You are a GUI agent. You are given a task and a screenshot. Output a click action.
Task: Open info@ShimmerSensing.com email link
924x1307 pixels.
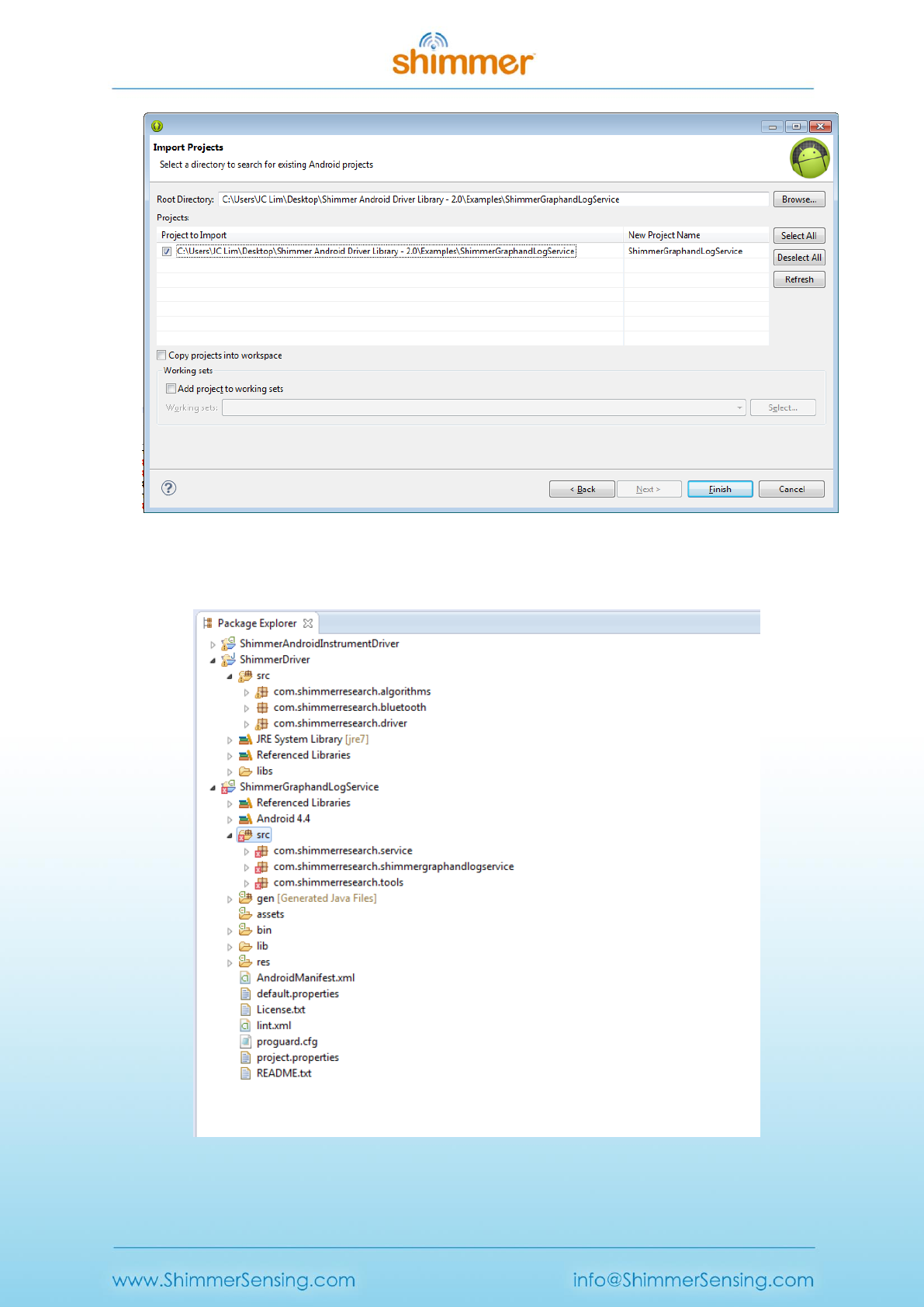[x=694, y=1280]
